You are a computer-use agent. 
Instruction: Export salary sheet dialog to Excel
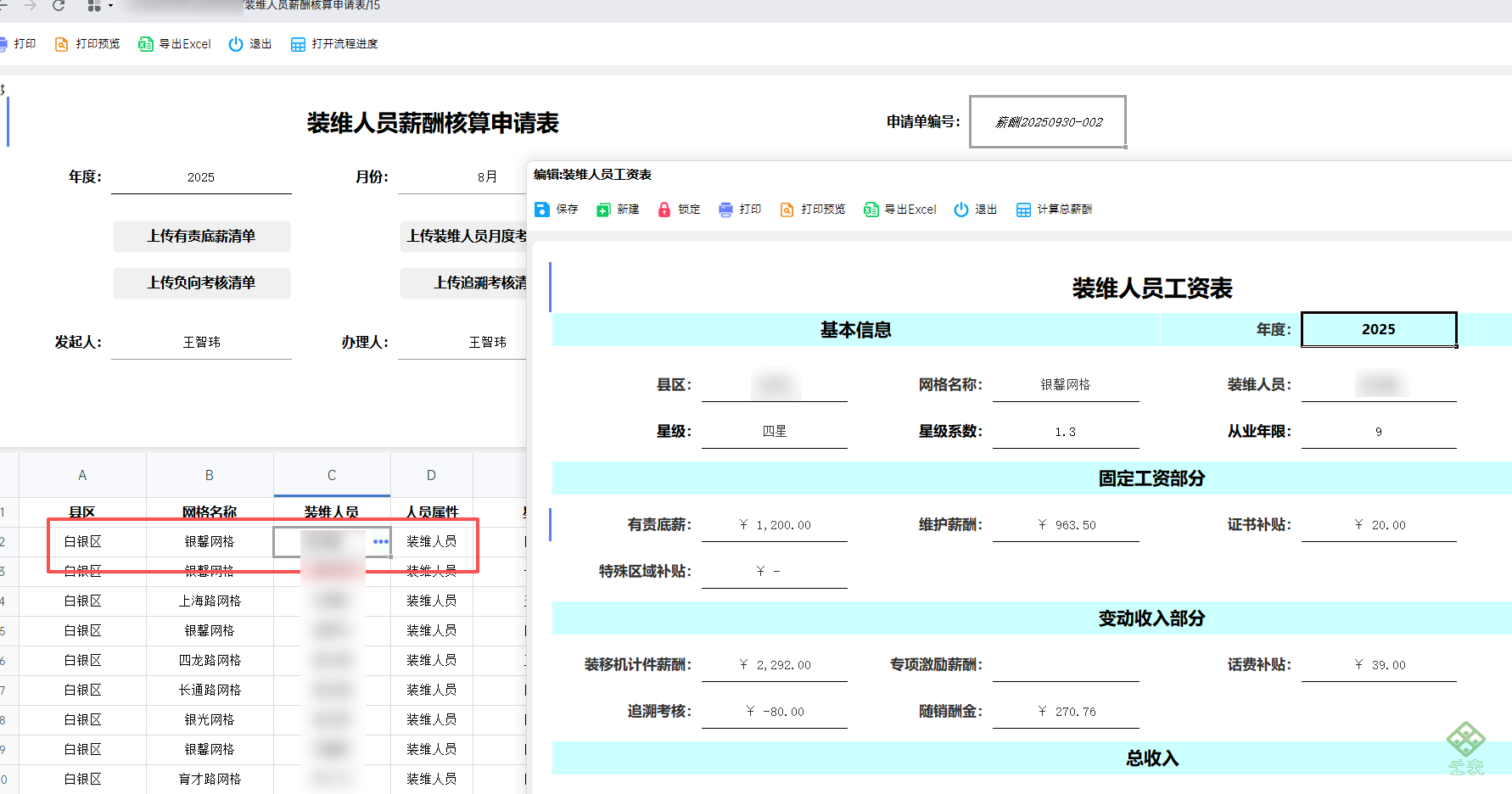coord(900,210)
